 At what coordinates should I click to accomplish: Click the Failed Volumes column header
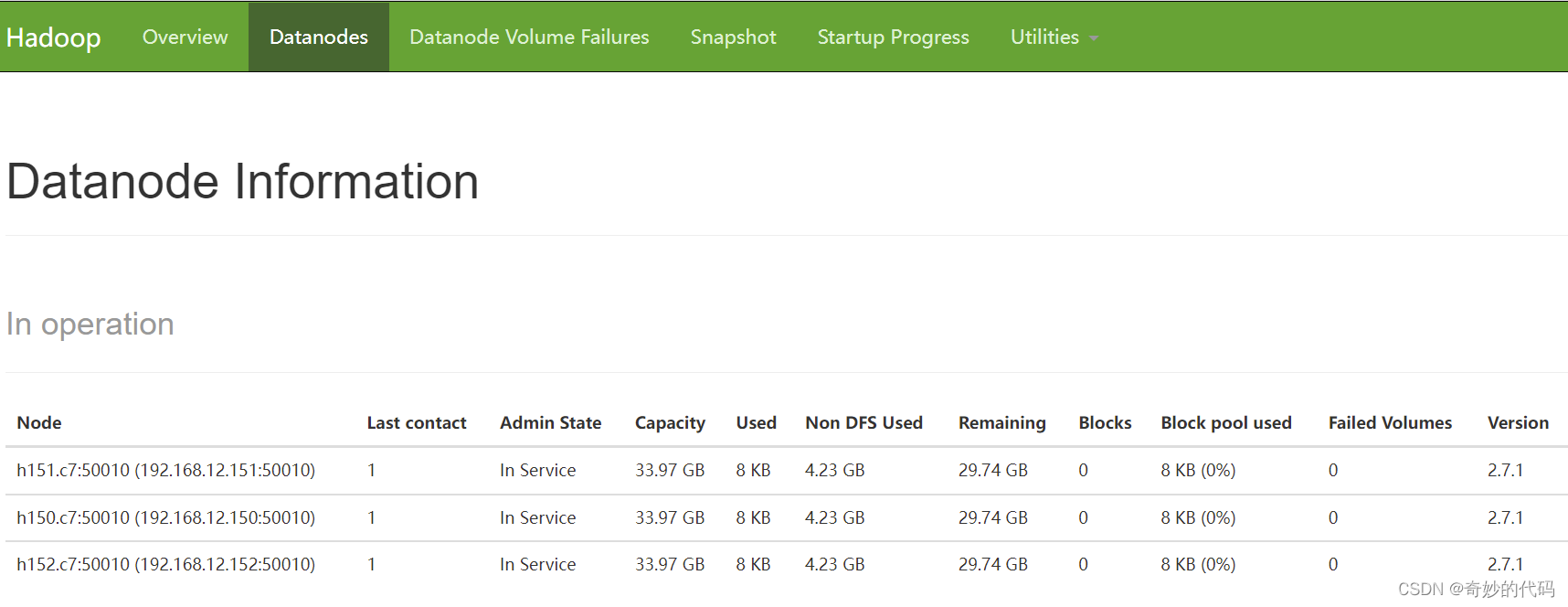click(x=1390, y=422)
